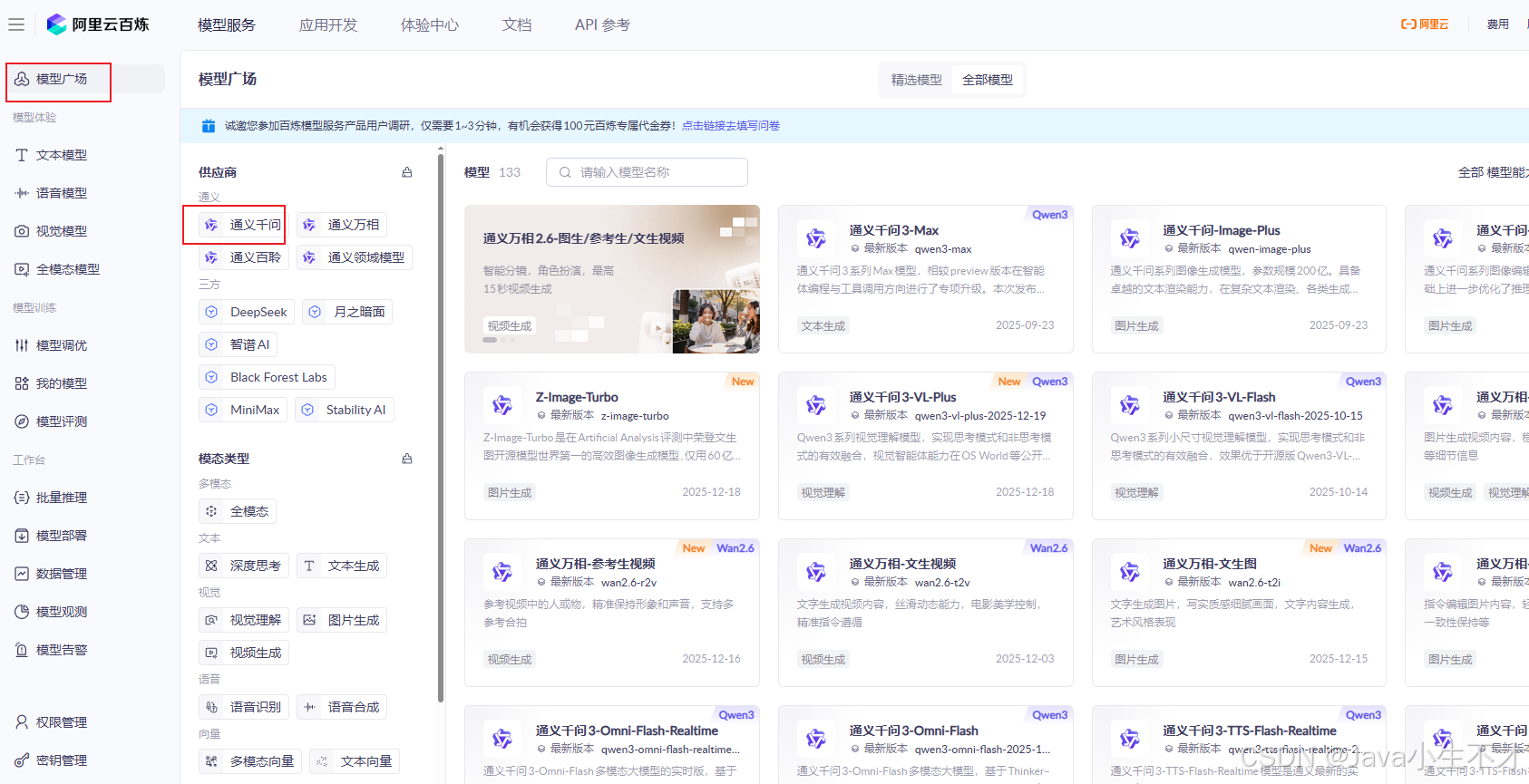
Task: Open the 模型调优 sidebar icon
Action: (x=22, y=345)
